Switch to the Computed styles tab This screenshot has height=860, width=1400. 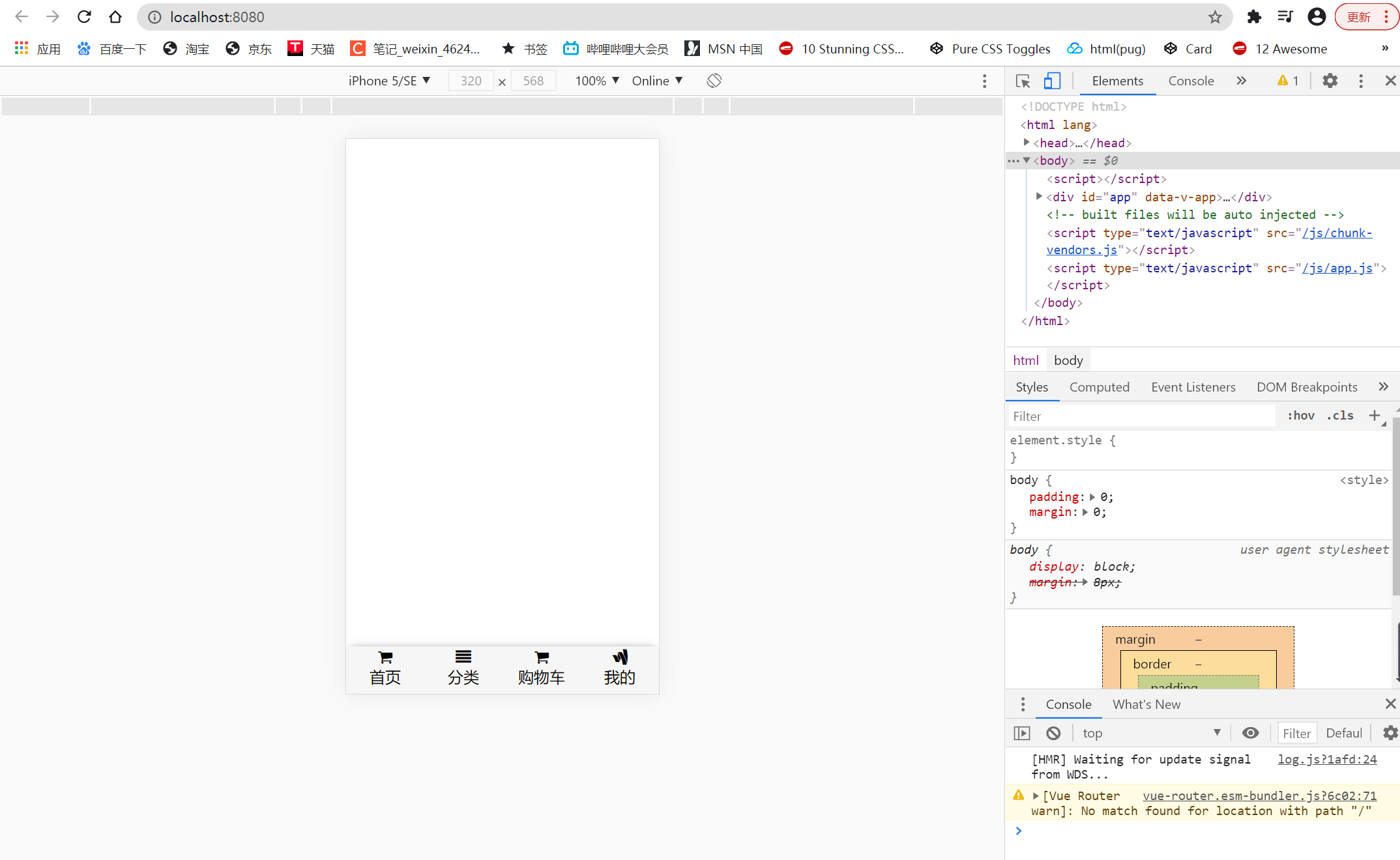pos(1099,387)
